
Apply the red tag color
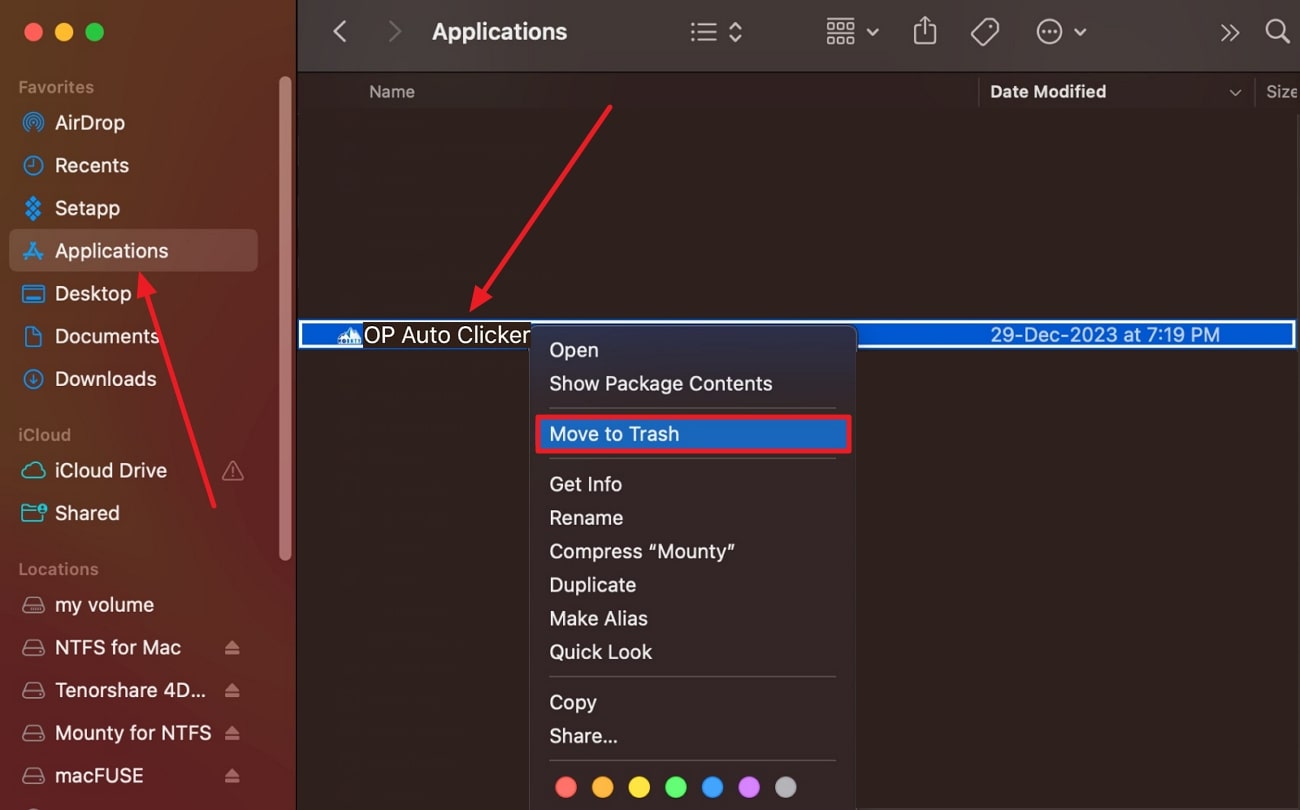click(566, 788)
